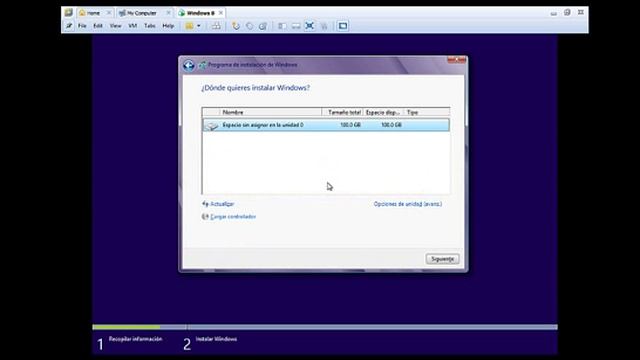Click the console view toolbar icon
Screen dimensions: 640x360
[343, 26]
